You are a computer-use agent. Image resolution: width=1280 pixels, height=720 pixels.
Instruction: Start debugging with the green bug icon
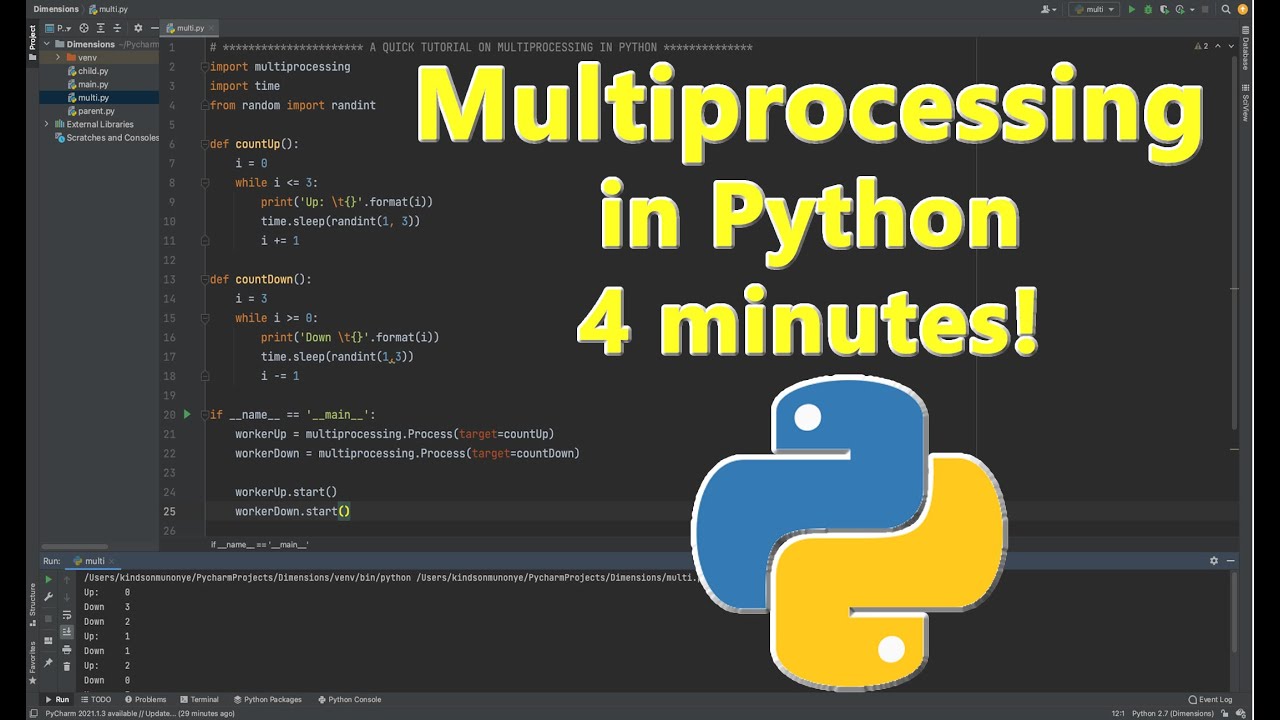click(1148, 9)
